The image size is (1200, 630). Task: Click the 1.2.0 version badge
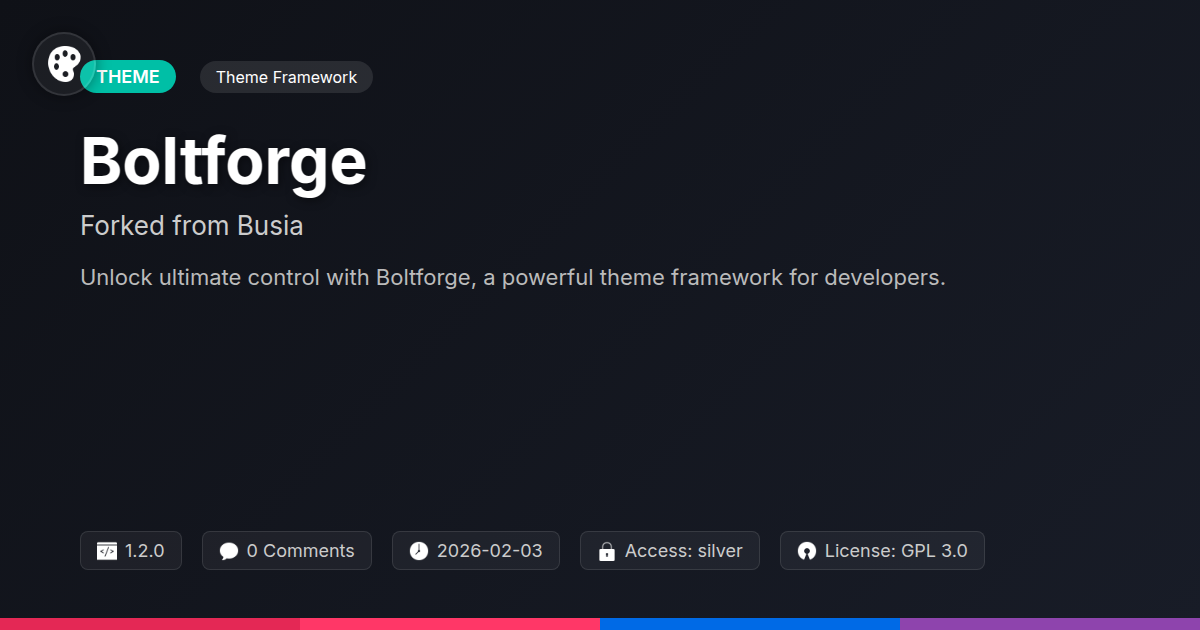tap(131, 551)
